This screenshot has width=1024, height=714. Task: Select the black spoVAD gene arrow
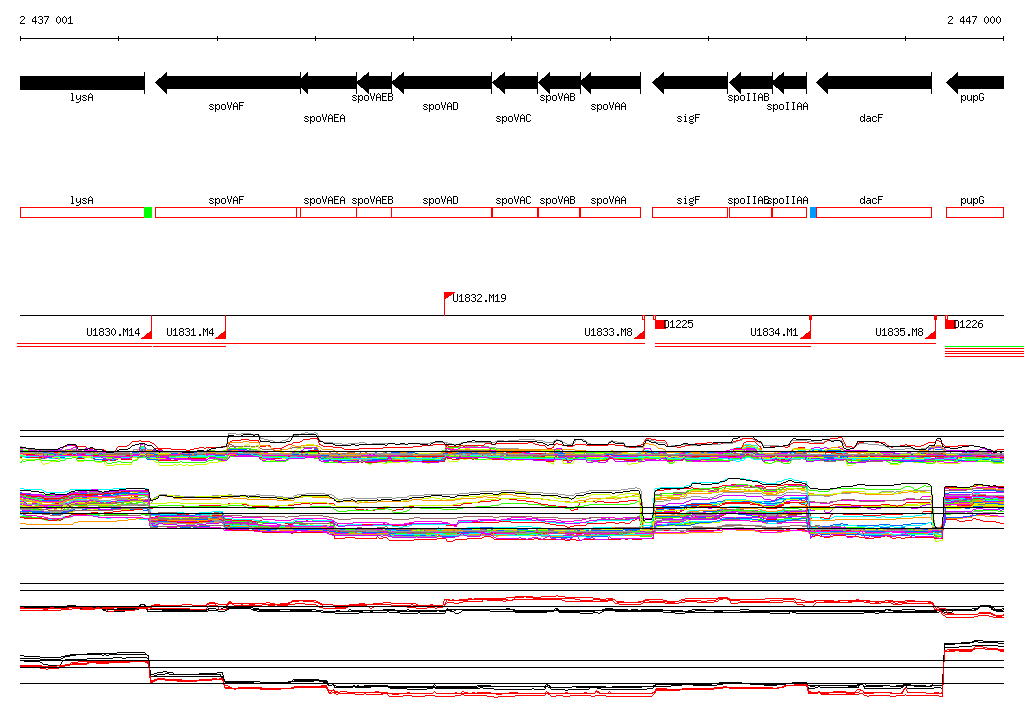(441, 83)
